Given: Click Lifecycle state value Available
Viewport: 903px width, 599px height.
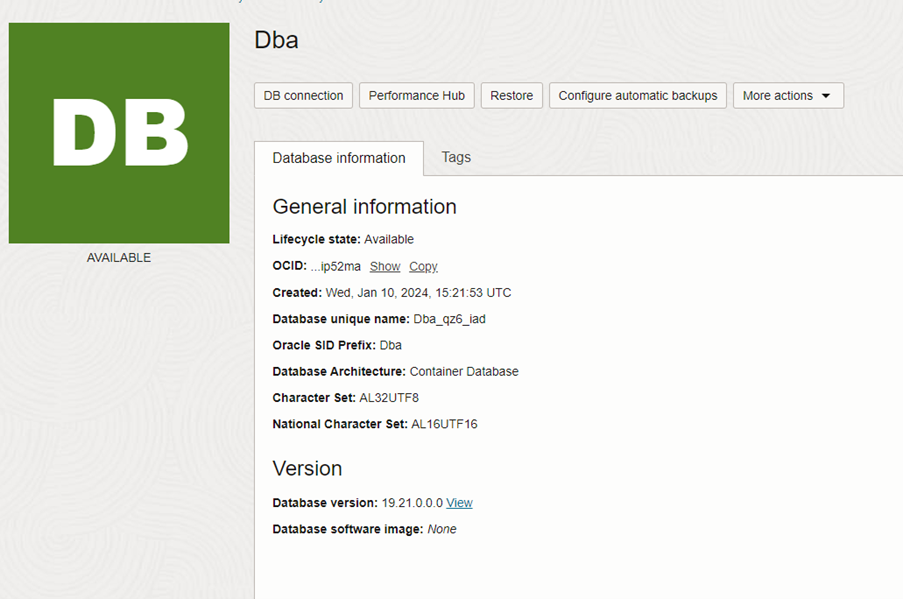Looking at the screenshot, I should (389, 239).
